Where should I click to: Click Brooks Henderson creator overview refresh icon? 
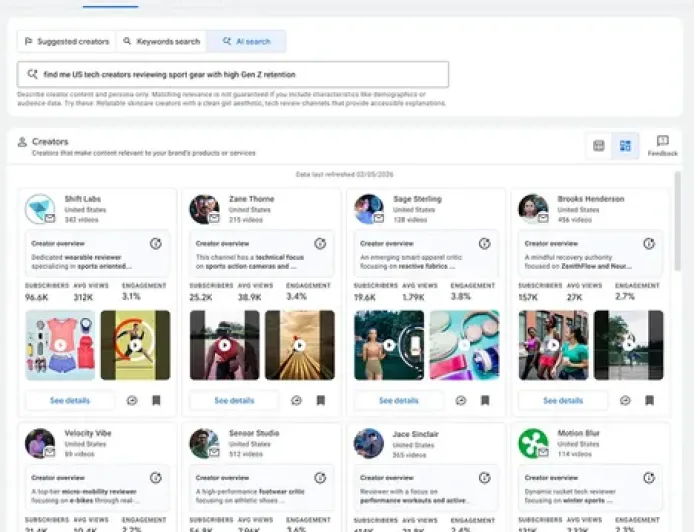(x=649, y=243)
